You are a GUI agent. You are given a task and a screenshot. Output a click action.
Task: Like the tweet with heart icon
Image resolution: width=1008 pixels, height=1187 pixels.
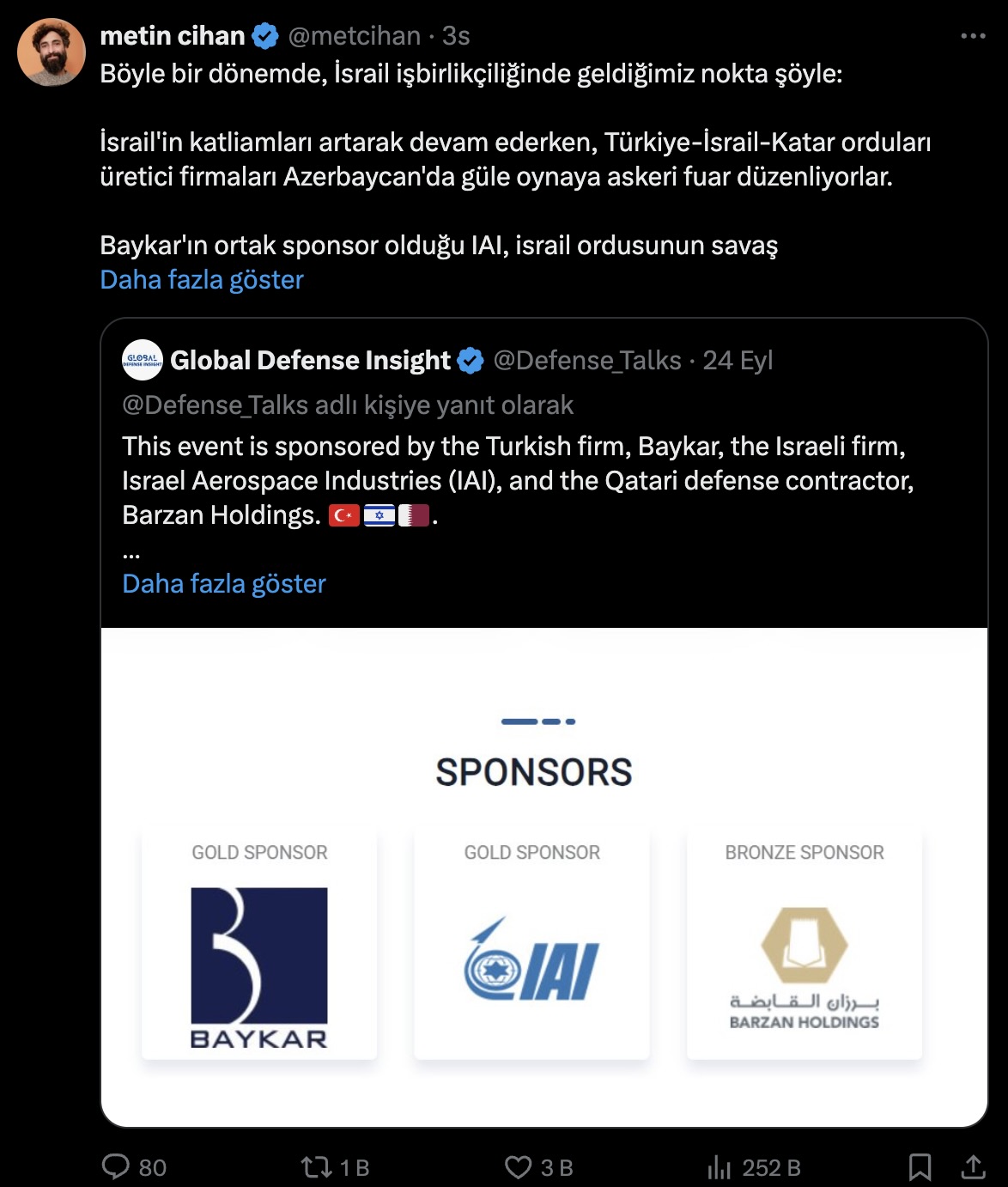(518, 1167)
